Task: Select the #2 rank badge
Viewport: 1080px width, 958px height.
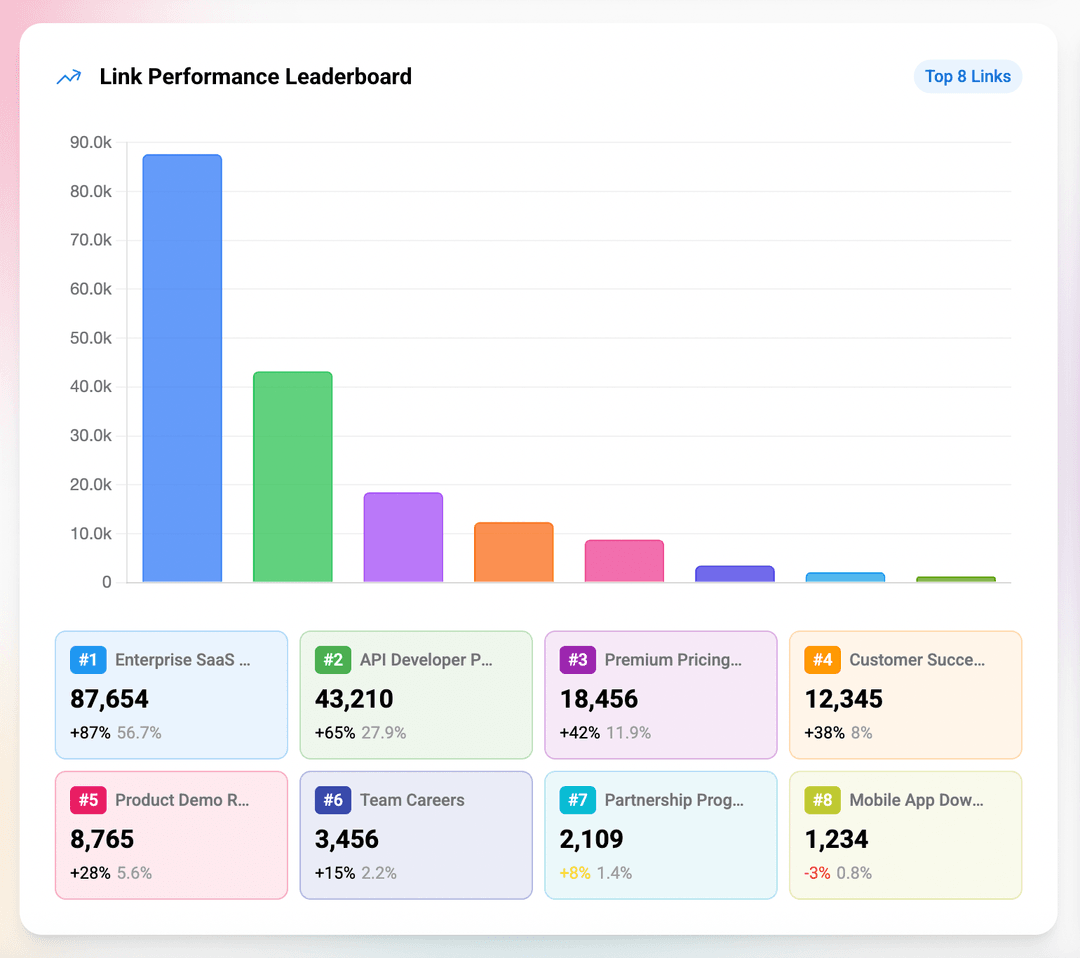Action: pos(332,660)
